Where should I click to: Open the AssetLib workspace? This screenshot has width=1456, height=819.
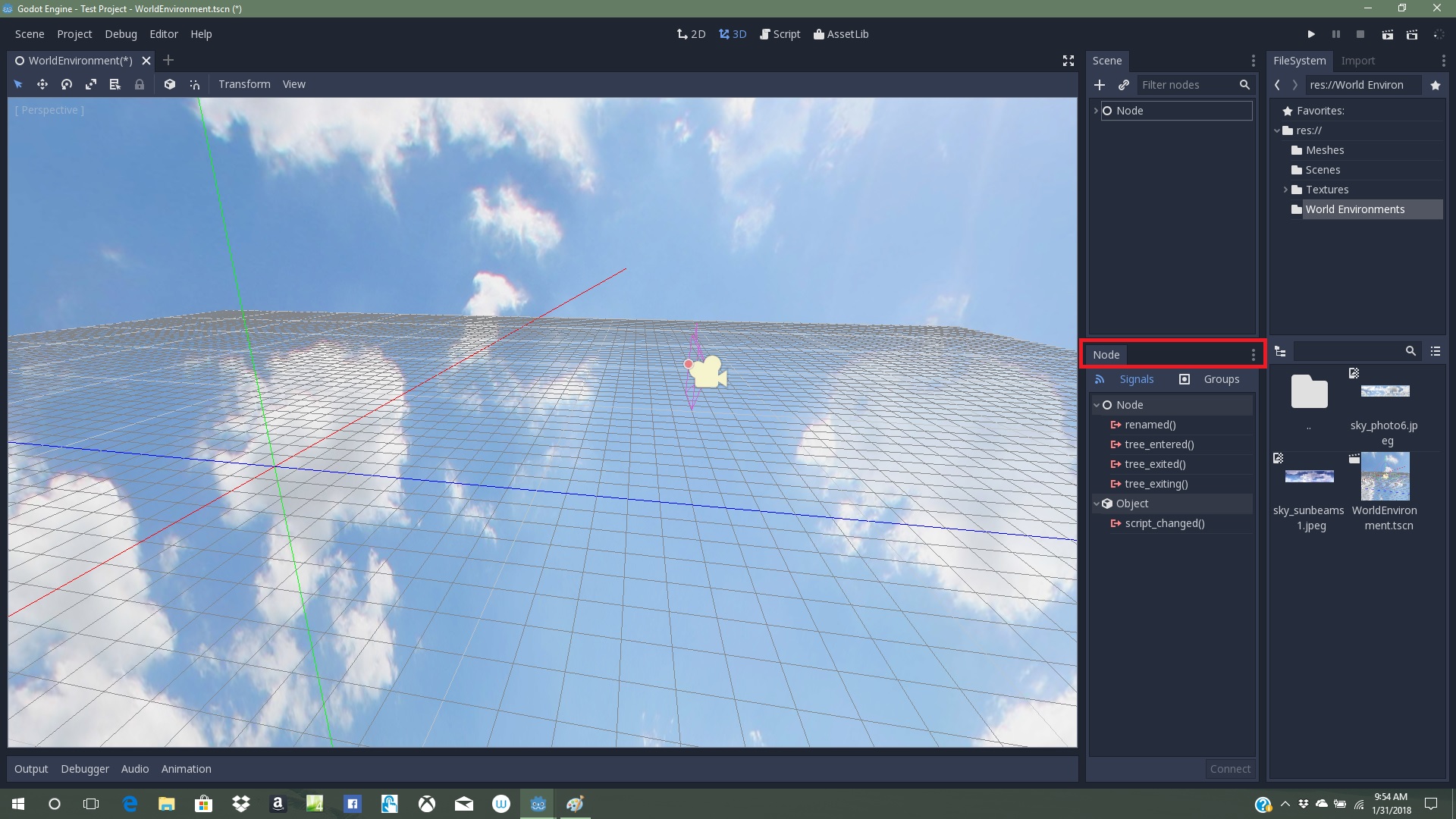click(x=841, y=34)
